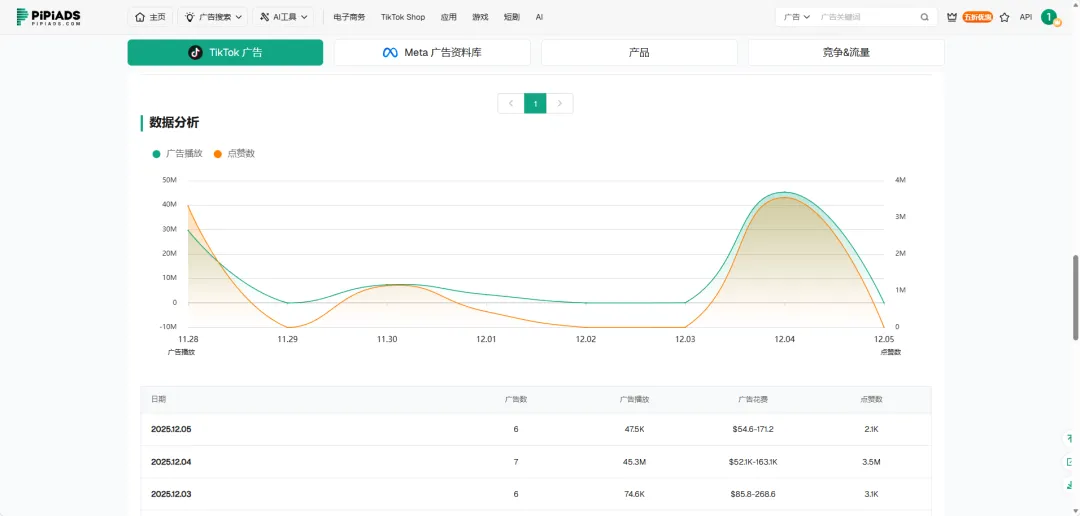Click the star favorites icon

point(1004,17)
